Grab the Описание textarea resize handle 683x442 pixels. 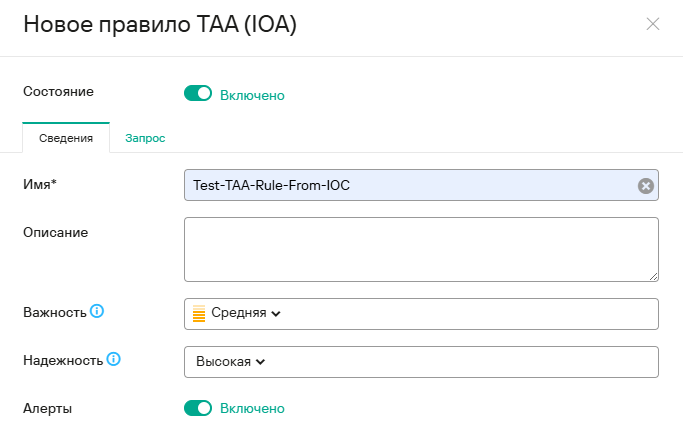point(653,275)
